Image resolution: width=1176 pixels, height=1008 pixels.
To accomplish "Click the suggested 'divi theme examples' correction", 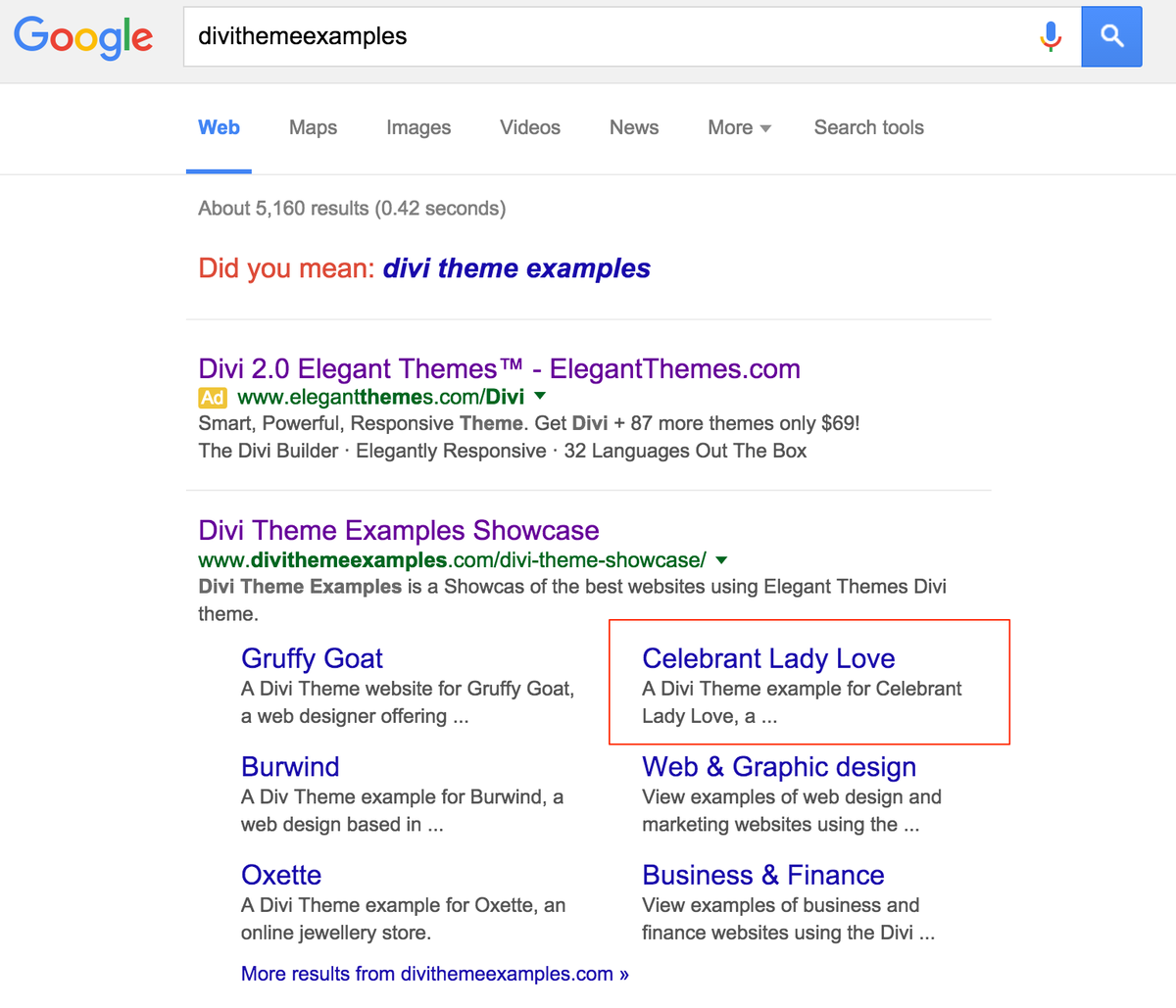I will [x=516, y=267].
